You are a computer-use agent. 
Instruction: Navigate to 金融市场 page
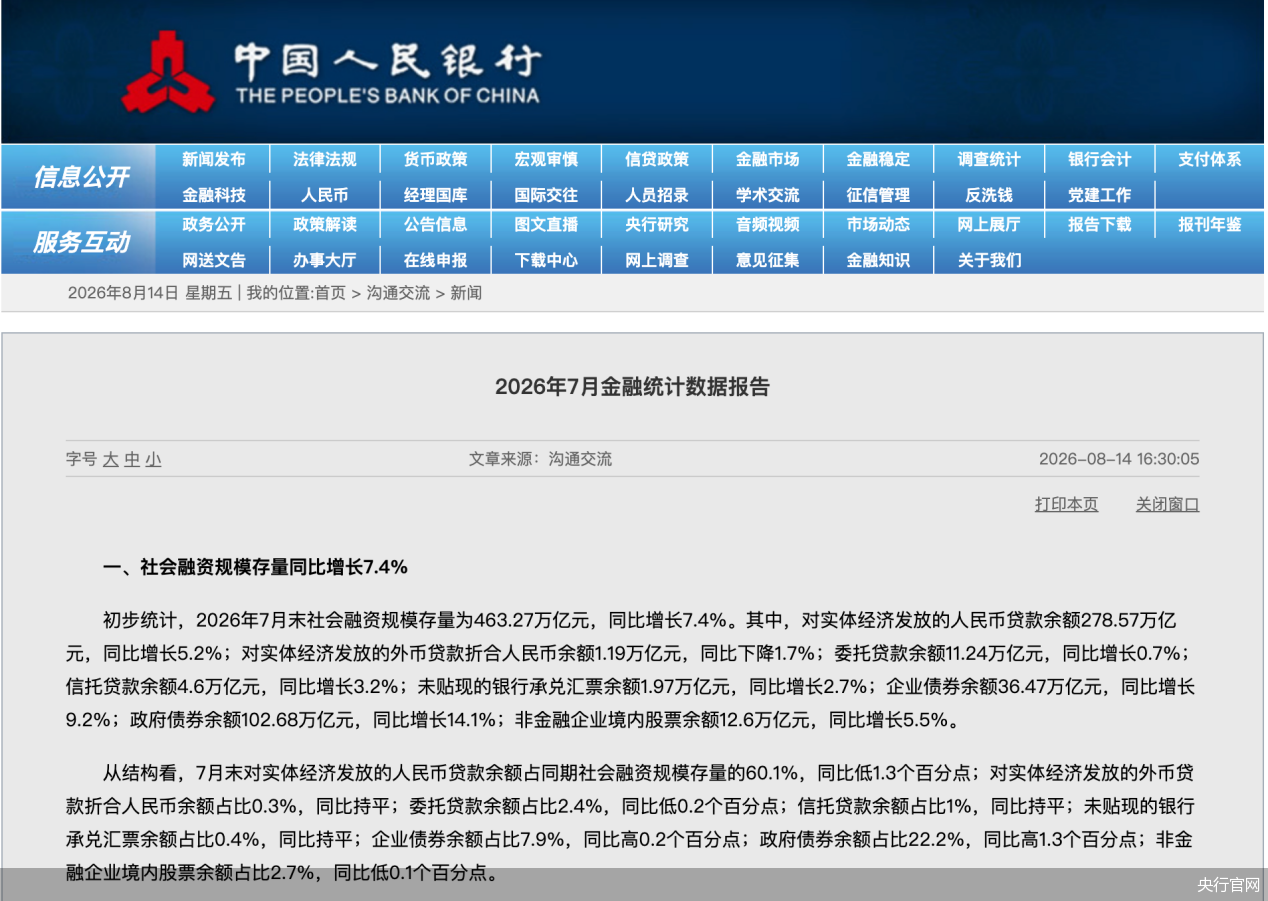[x=767, y=159]
